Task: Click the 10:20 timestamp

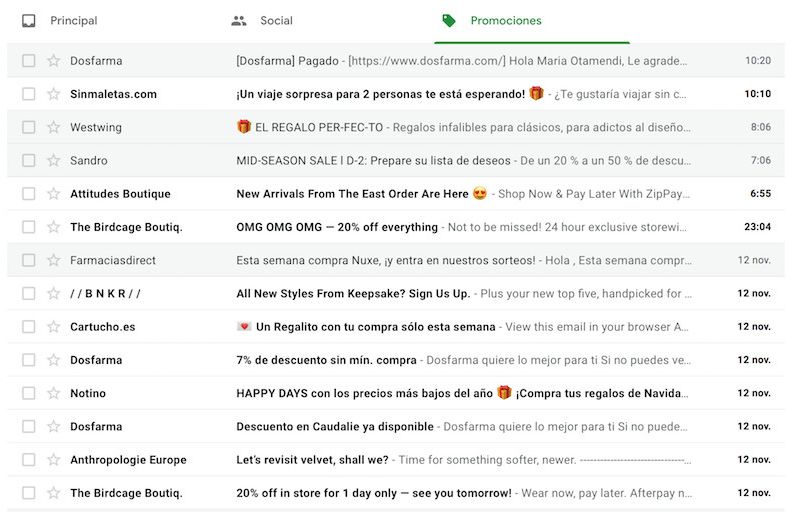Action: point(758,61)
